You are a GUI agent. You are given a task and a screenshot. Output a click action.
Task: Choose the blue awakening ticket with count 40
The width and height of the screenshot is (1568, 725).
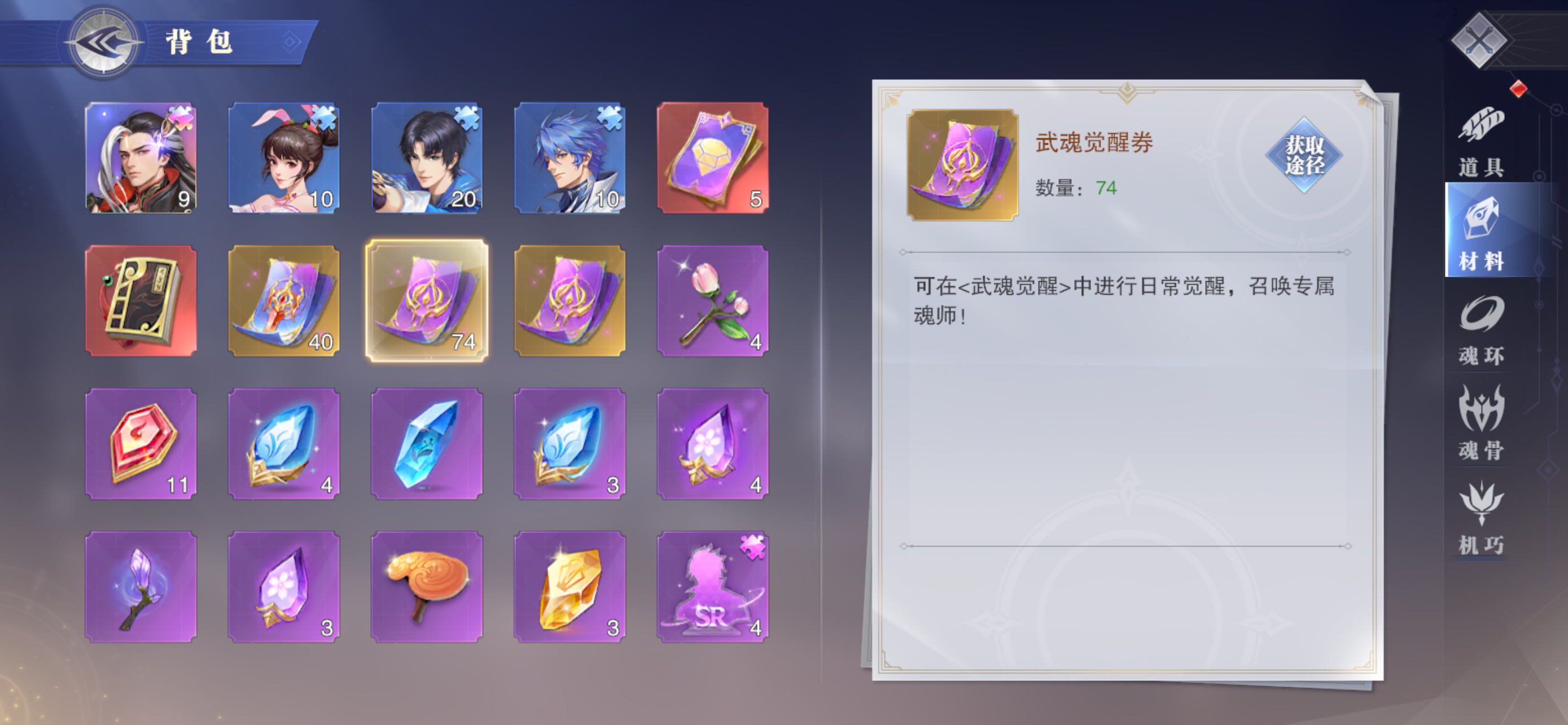coord(284,301)
